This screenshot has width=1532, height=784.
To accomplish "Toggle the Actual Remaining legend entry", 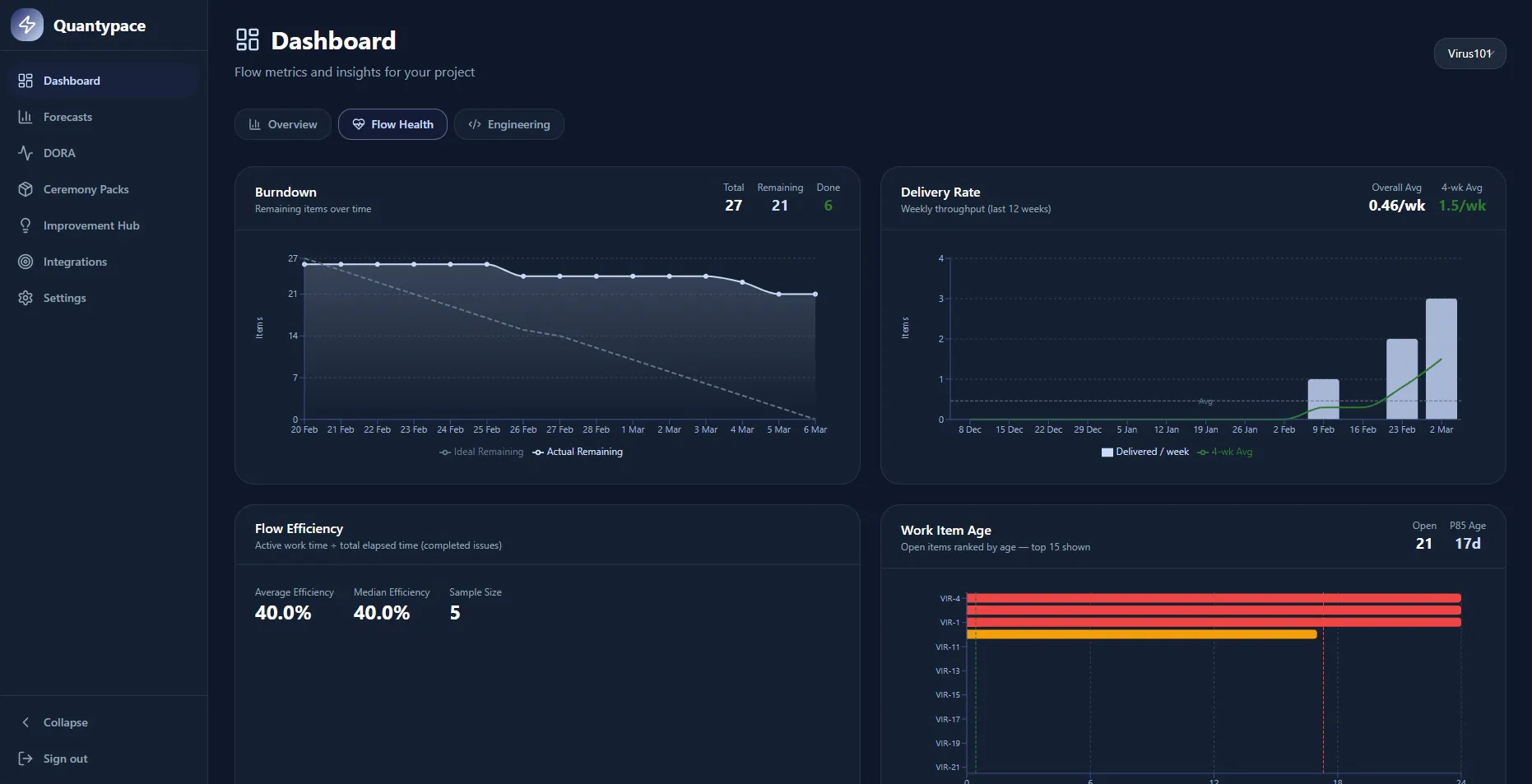I will pyautogui.click(x=578, y=452).
